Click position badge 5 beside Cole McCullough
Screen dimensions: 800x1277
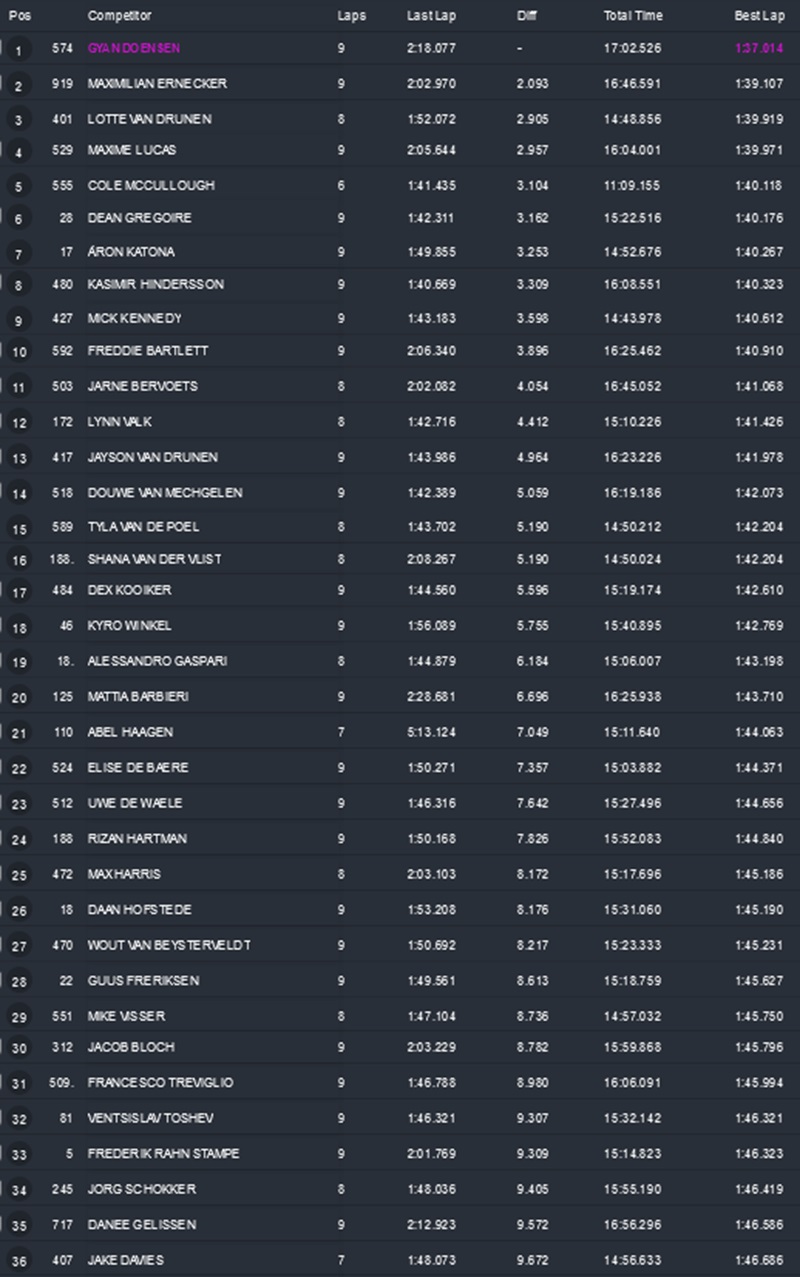tap(18, 188)
